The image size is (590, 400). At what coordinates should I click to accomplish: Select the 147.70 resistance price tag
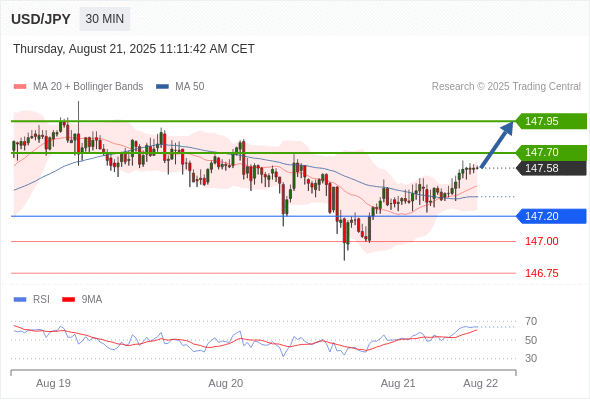[551, 152]
